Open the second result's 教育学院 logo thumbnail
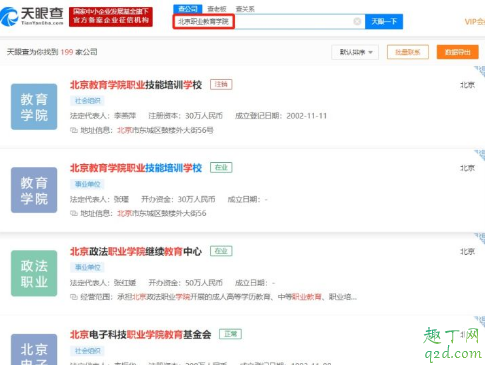Image resolution: width=485 pixels, height=365 pixels. (x=34, y=190)
